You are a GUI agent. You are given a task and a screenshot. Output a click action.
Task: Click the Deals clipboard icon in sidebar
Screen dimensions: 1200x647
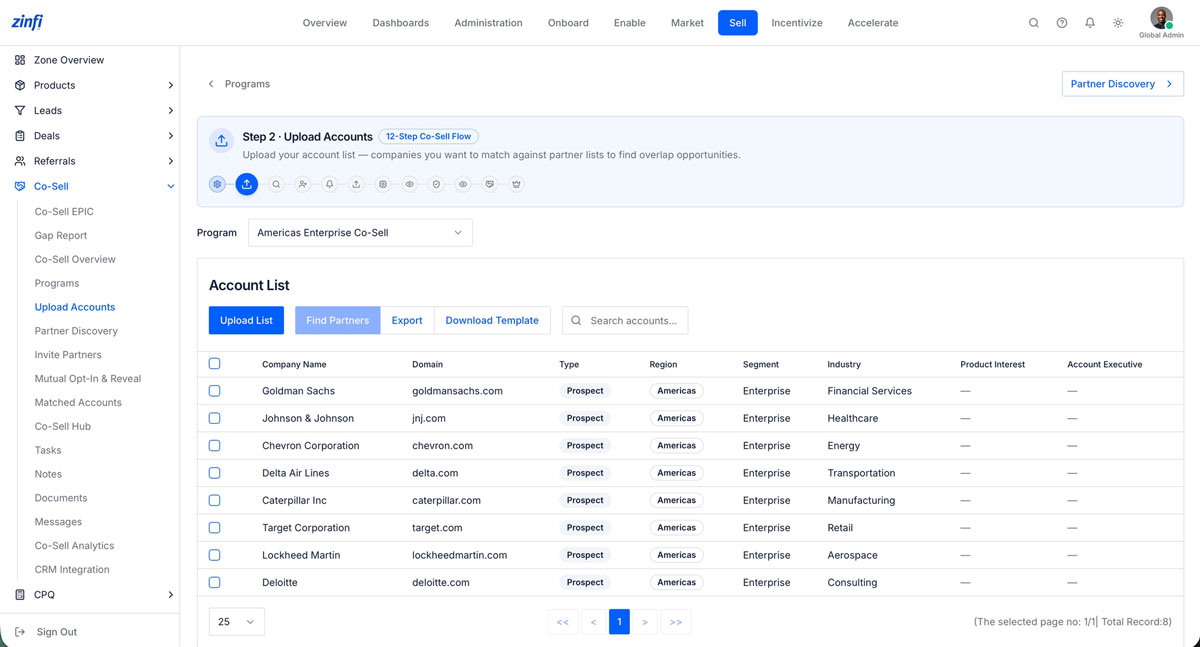click(20, 135)
